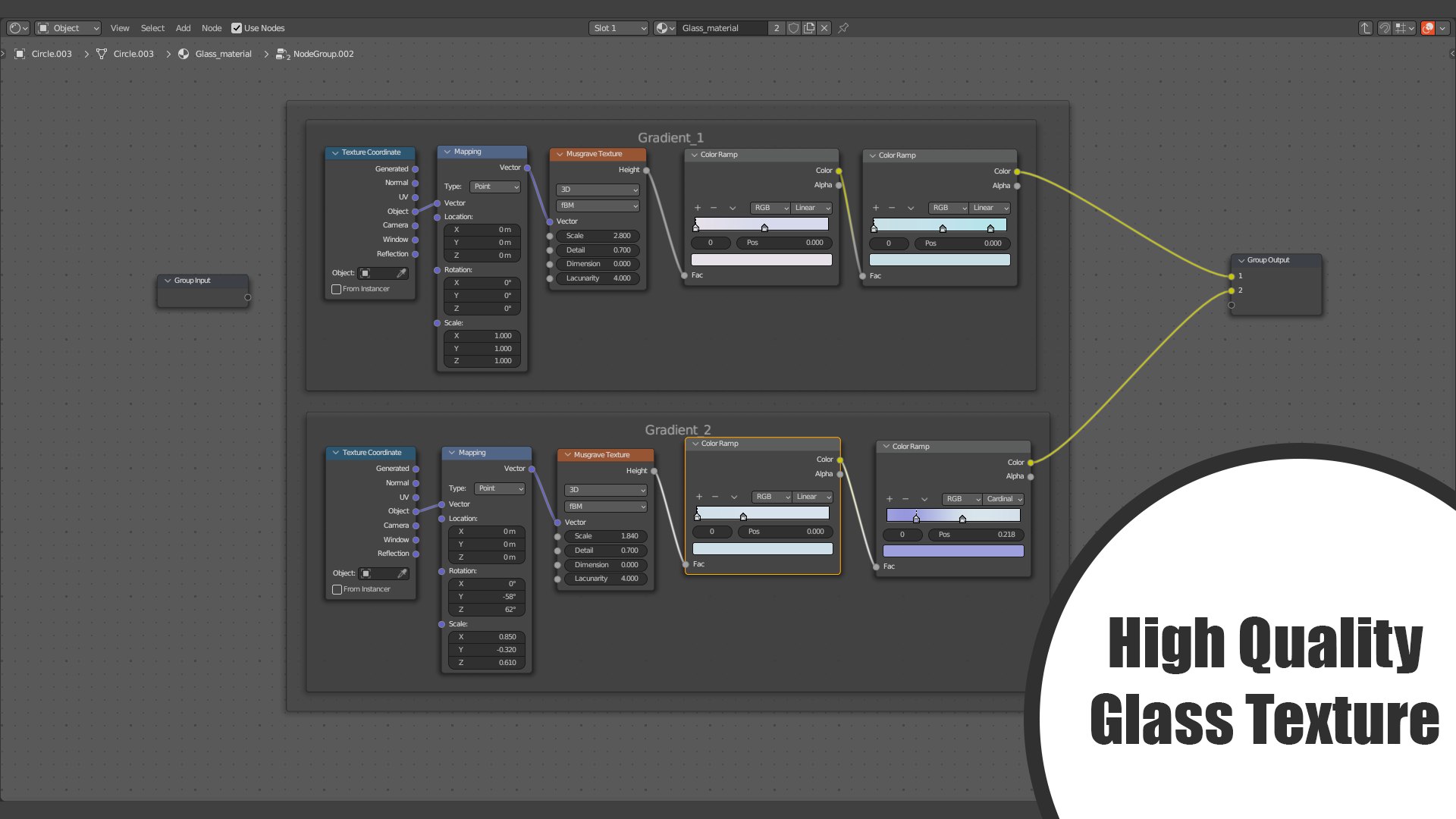1456x819 pixels.
Task: Click the fake user shield icon
Action: [x=793, y=28]
